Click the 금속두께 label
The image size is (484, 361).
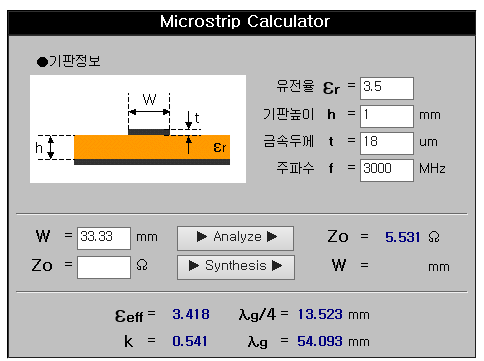[289, 141]
